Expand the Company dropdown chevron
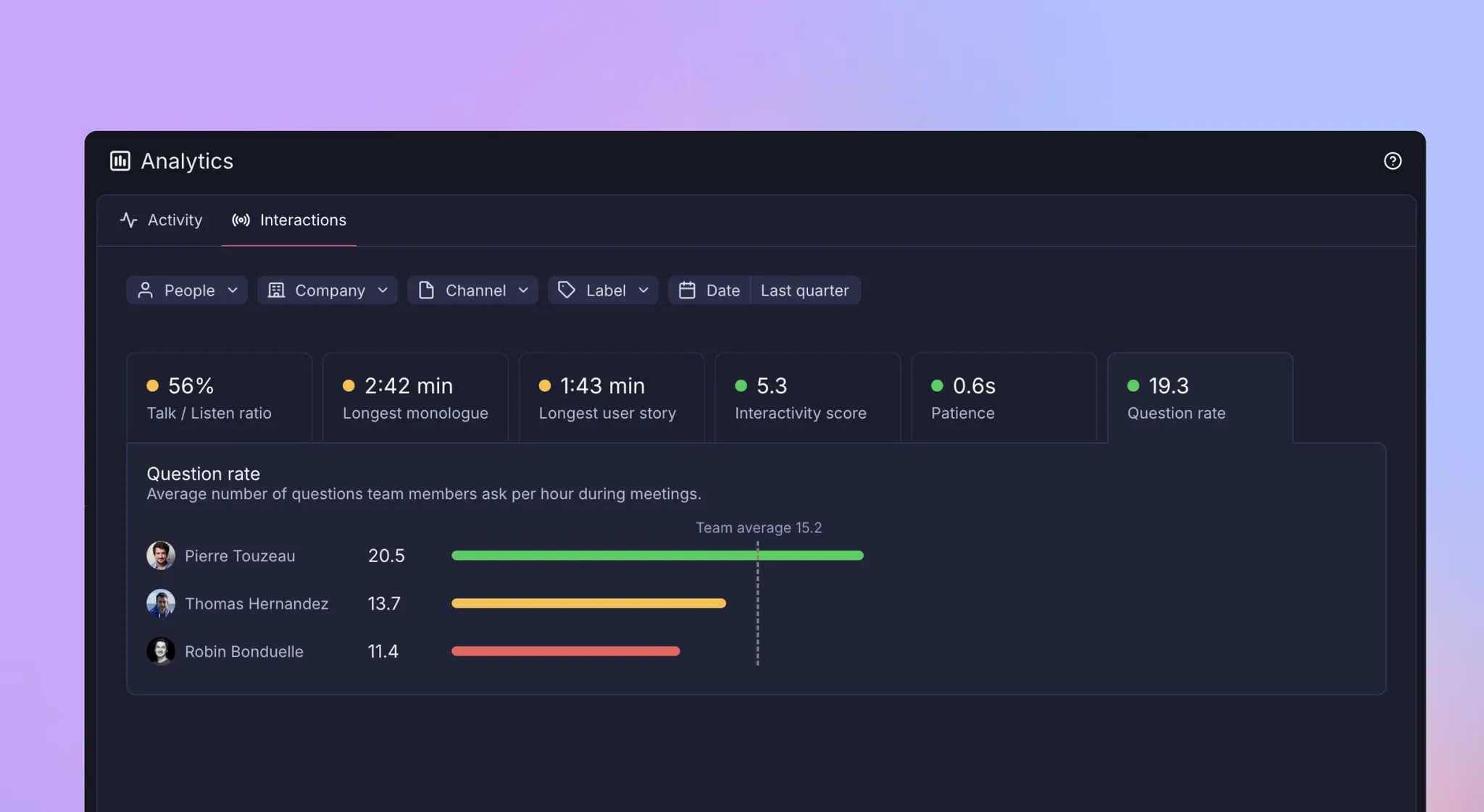Image resolution: width=1484 pixels, height=812 pixels. [383, 290]
